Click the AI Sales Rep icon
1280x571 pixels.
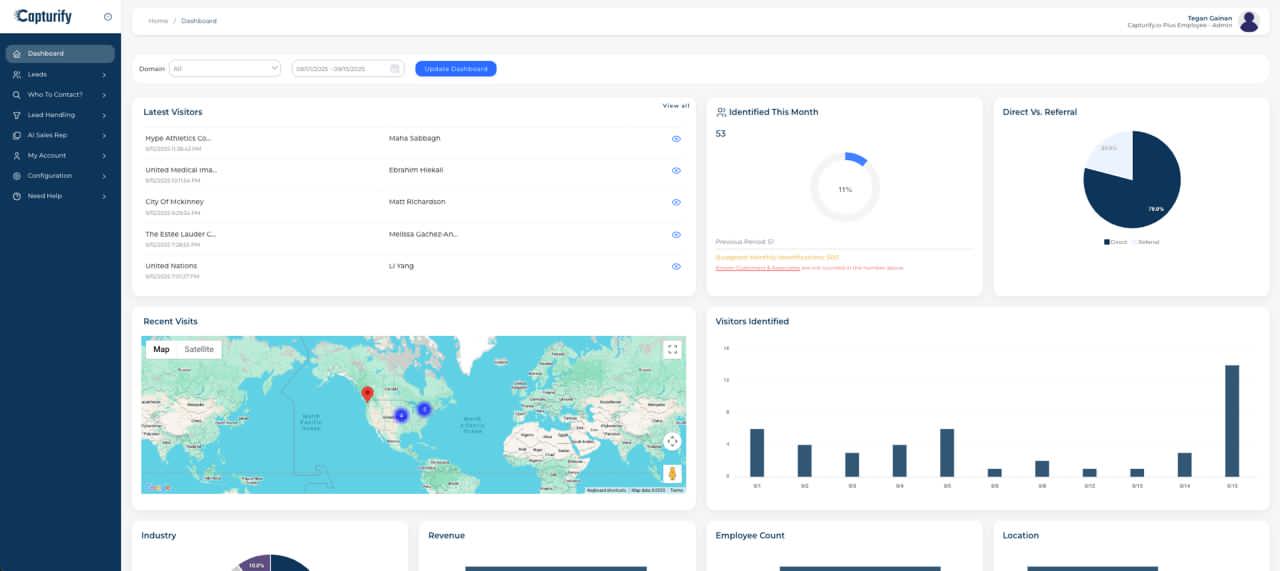tap(17, 135)
